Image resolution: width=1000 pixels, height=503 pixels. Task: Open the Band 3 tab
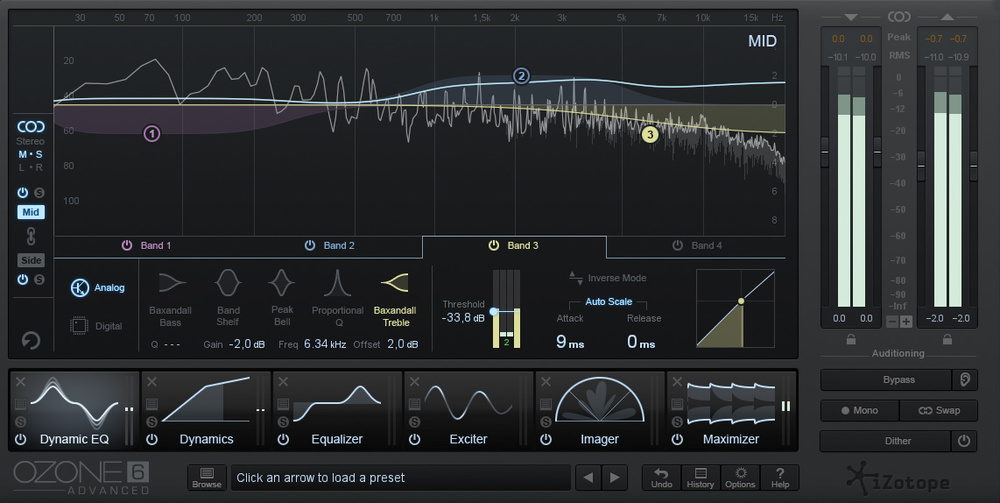514,245
